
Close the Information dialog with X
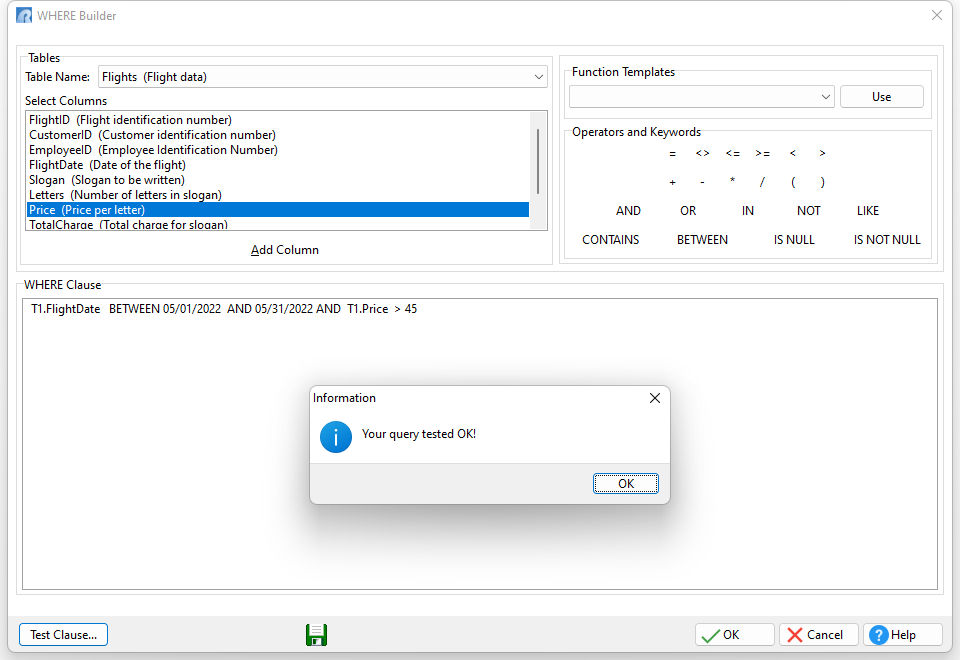pyautogui.click(x=654, y=398)
